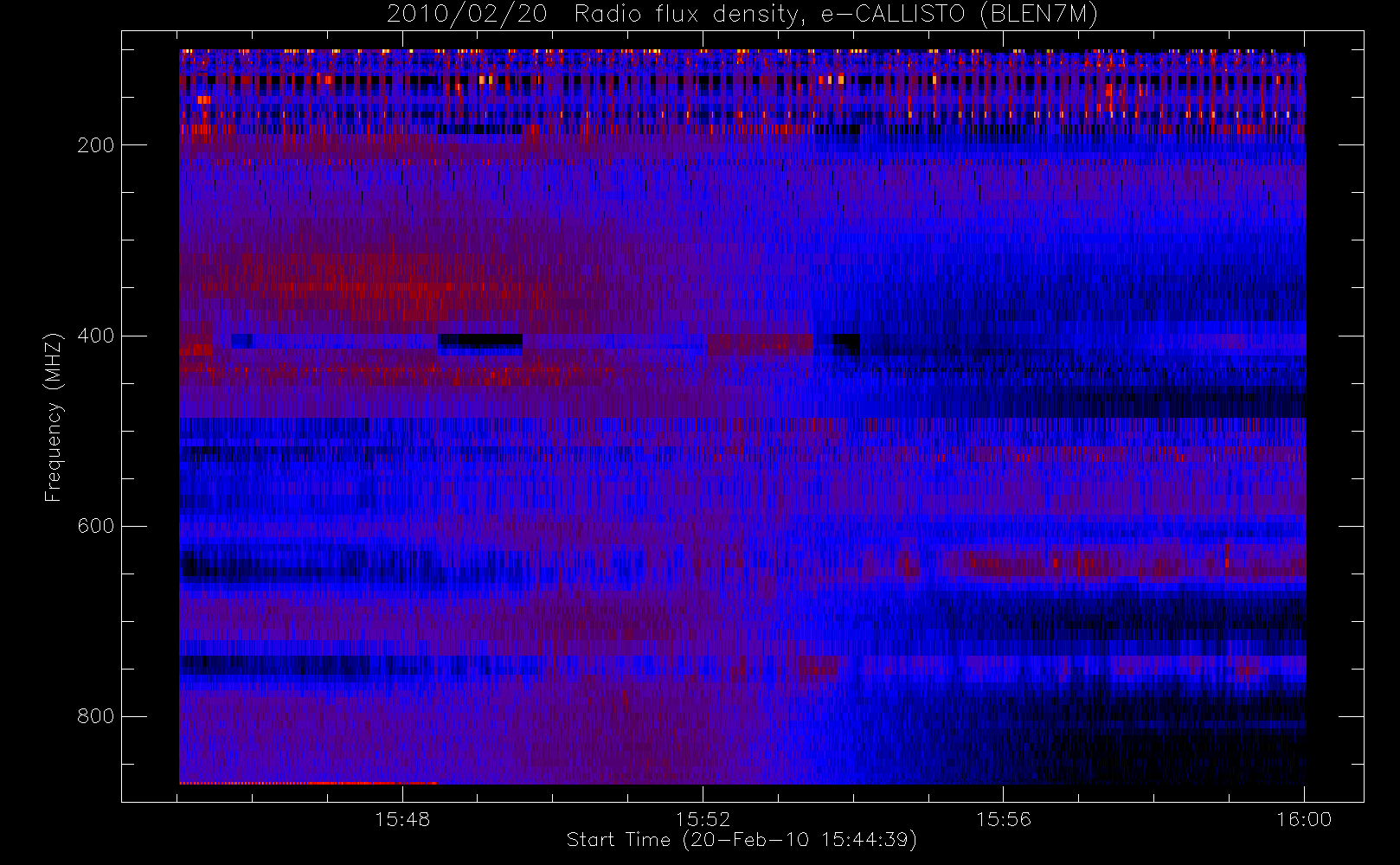Select the 'Frequency (MHZ)' y-axis label

pyautogui.click(x=54, y=417)
